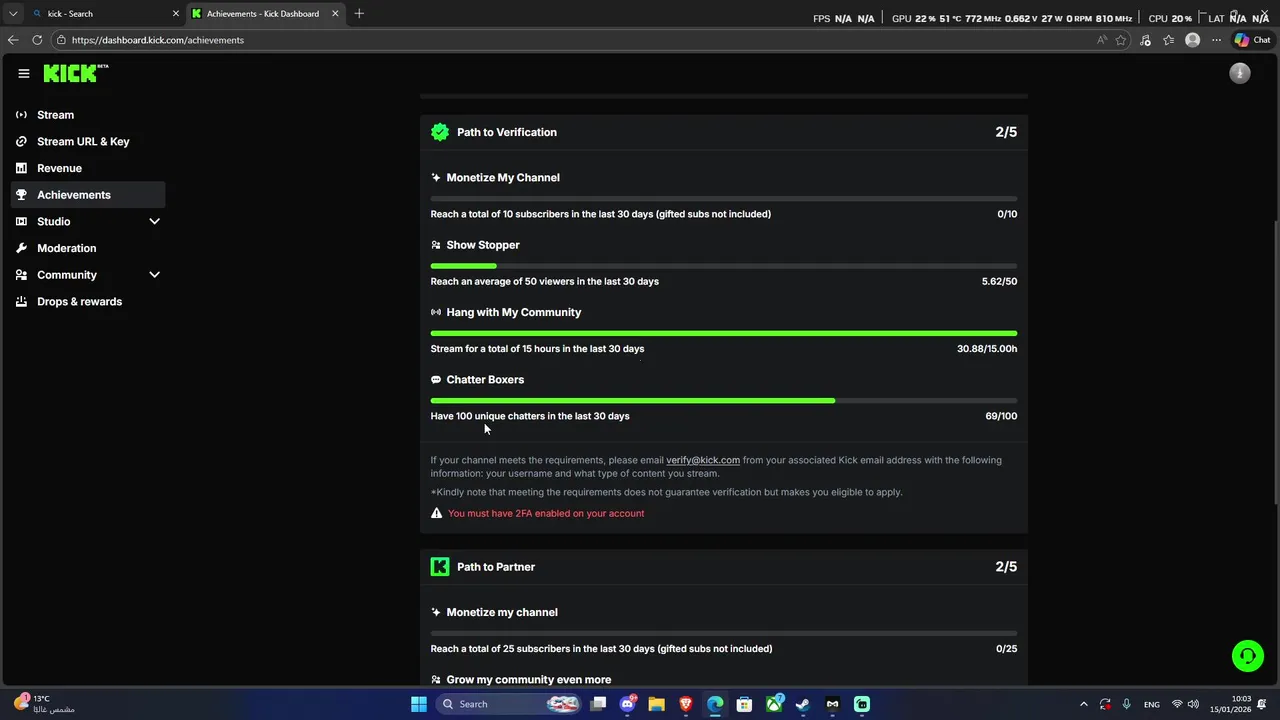Click the Drops & rewards icon
The height and width of the screenshot is (720, 1280).
click(21, 301)
